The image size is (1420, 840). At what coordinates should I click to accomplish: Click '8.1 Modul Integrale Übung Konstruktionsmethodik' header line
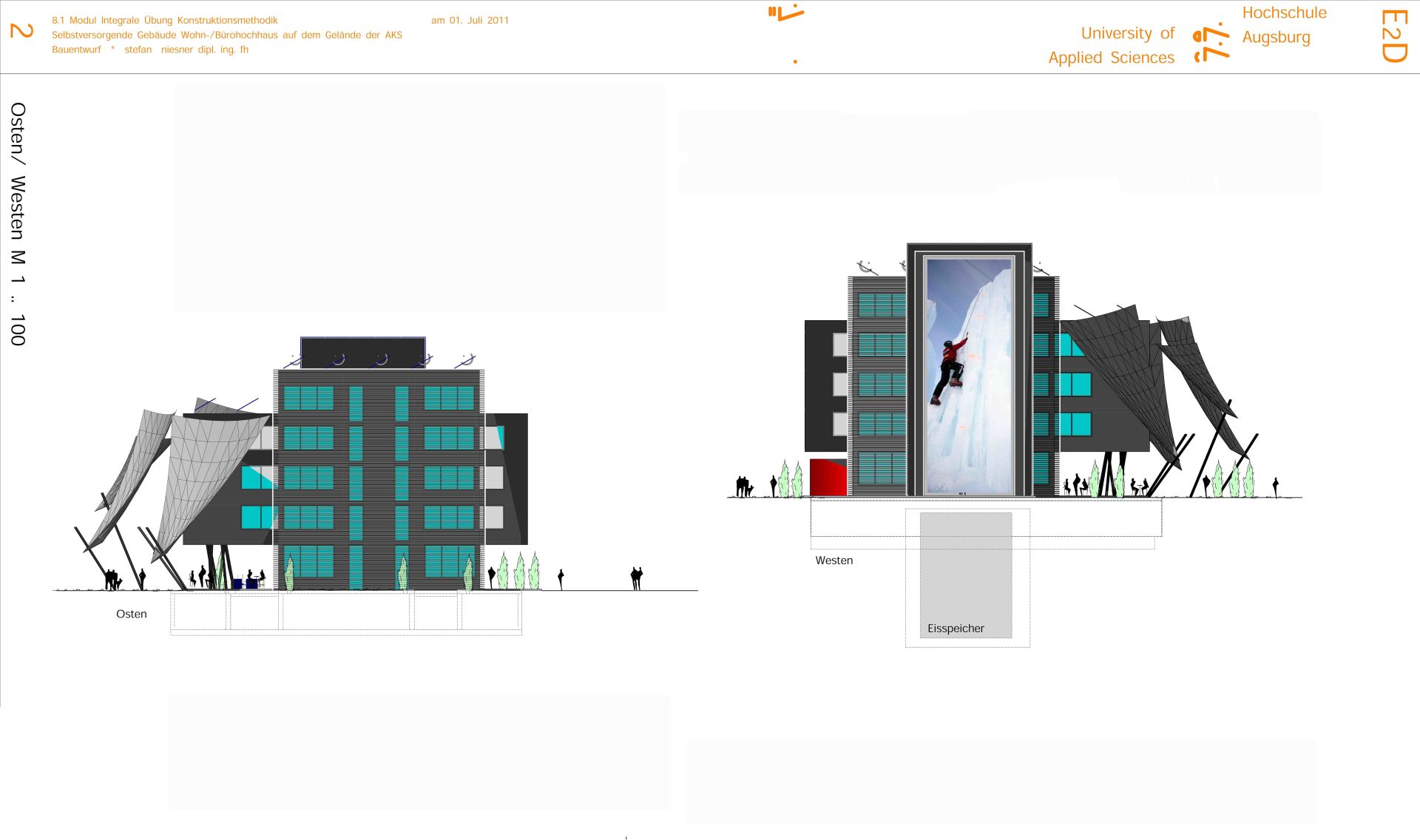[165, 20]
